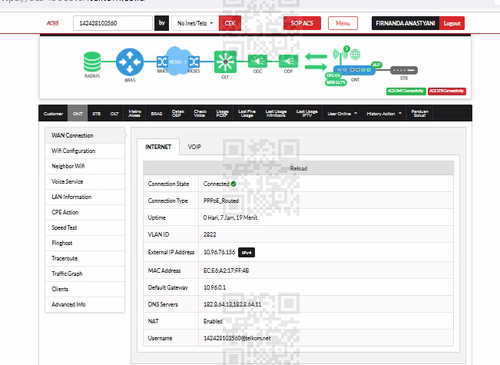
Task: Select the Metro-E cloud icon
Action: 178,61
